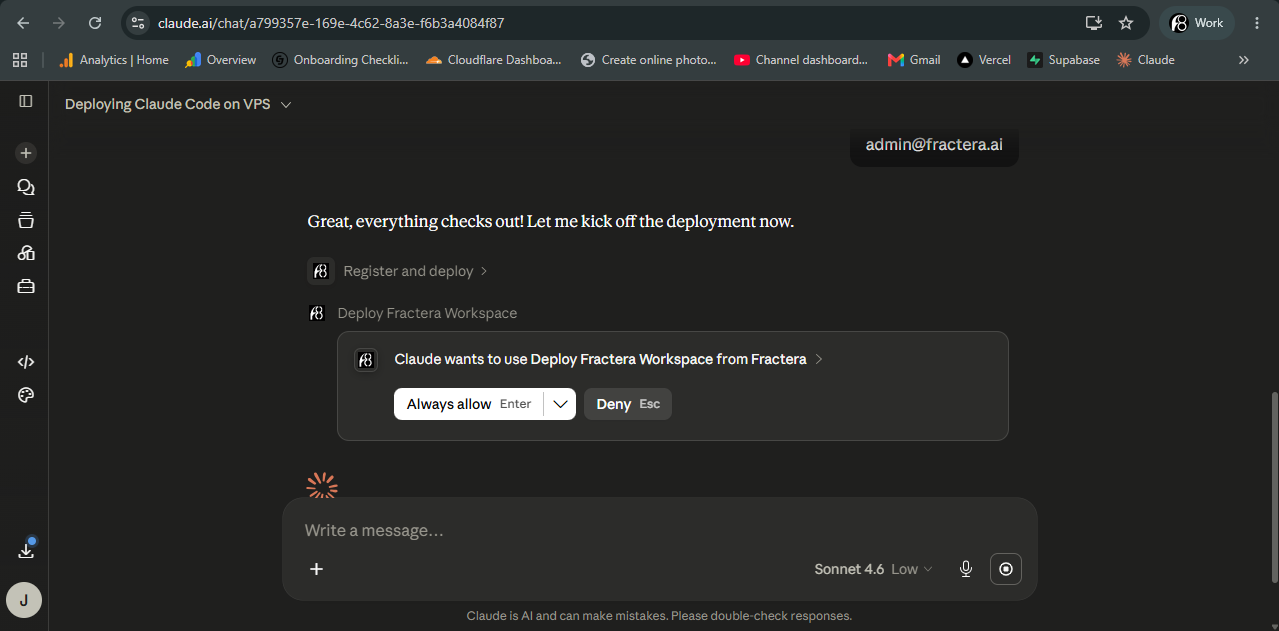Stop the response with the stop button
Viewport: 1279px width, 631px height.
[x=1006, y=569]
